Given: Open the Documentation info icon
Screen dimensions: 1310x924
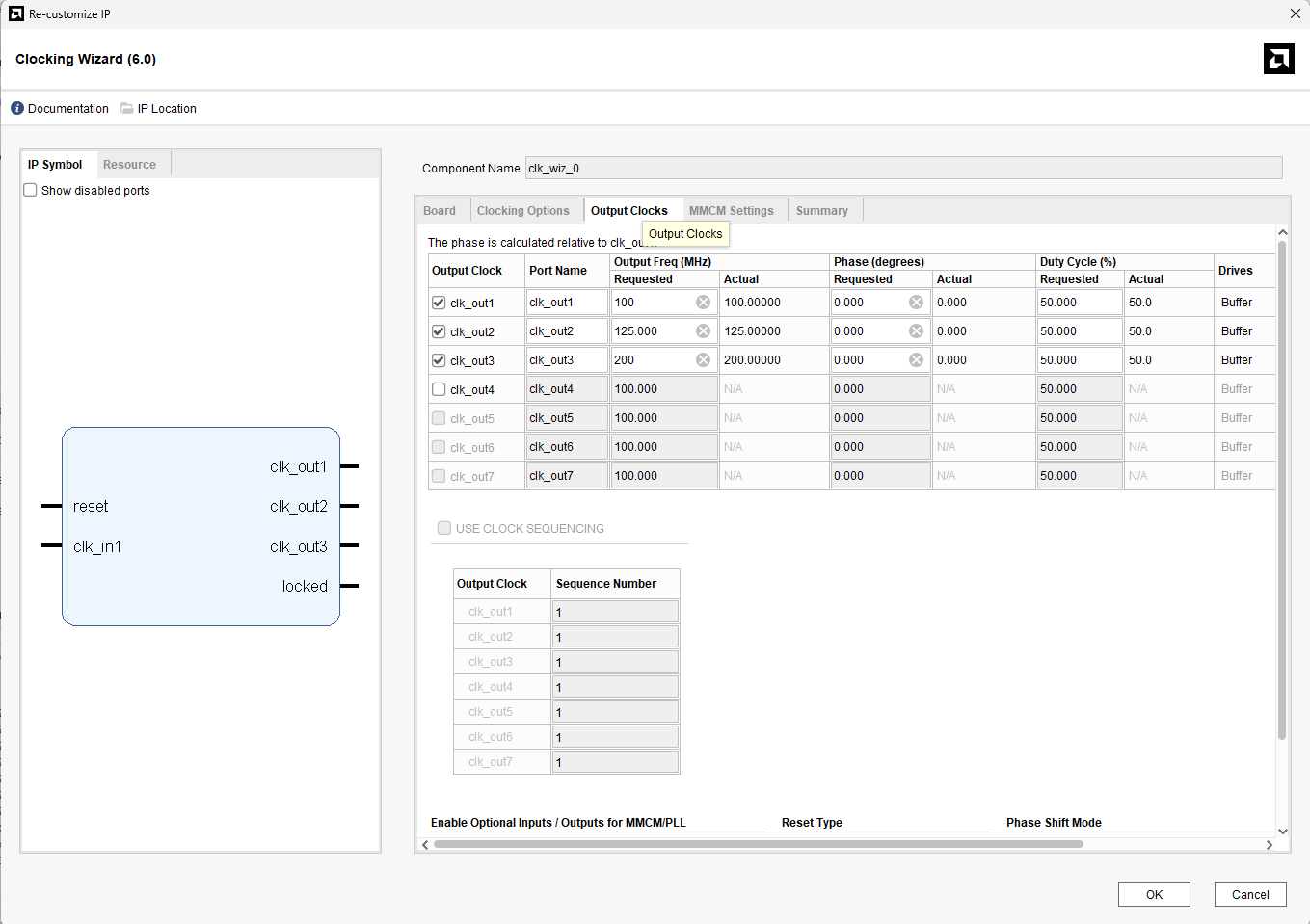Looking at the screenshot, I should (17, 108).
